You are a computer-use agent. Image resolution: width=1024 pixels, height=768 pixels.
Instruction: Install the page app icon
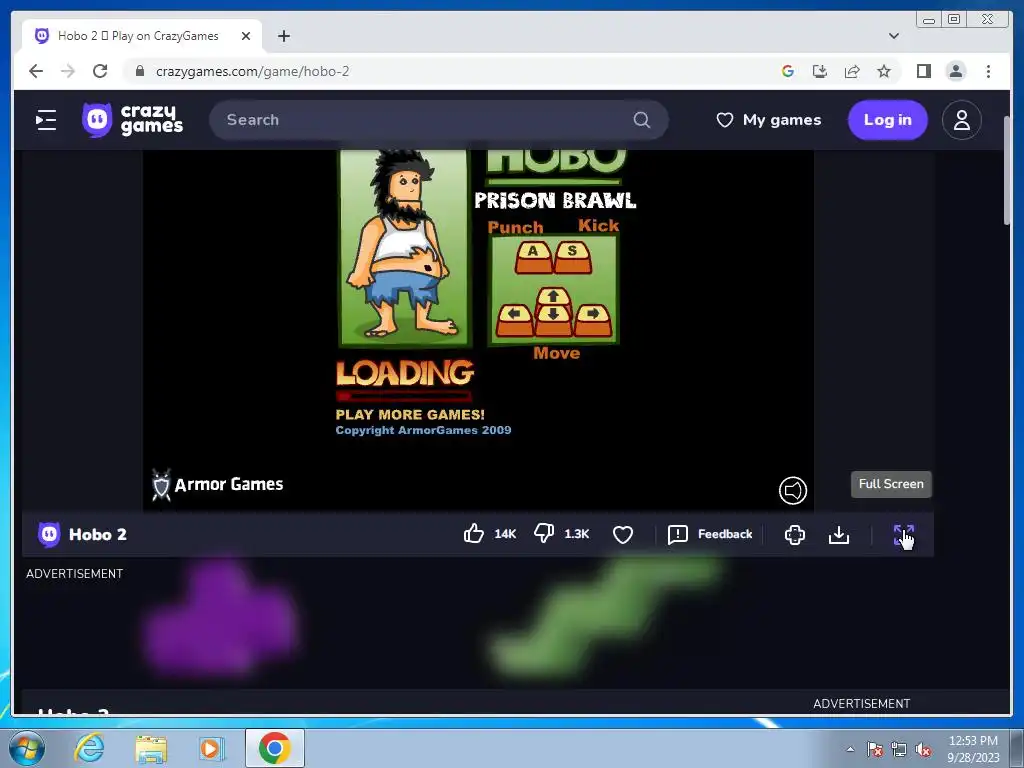pos(820,71)
